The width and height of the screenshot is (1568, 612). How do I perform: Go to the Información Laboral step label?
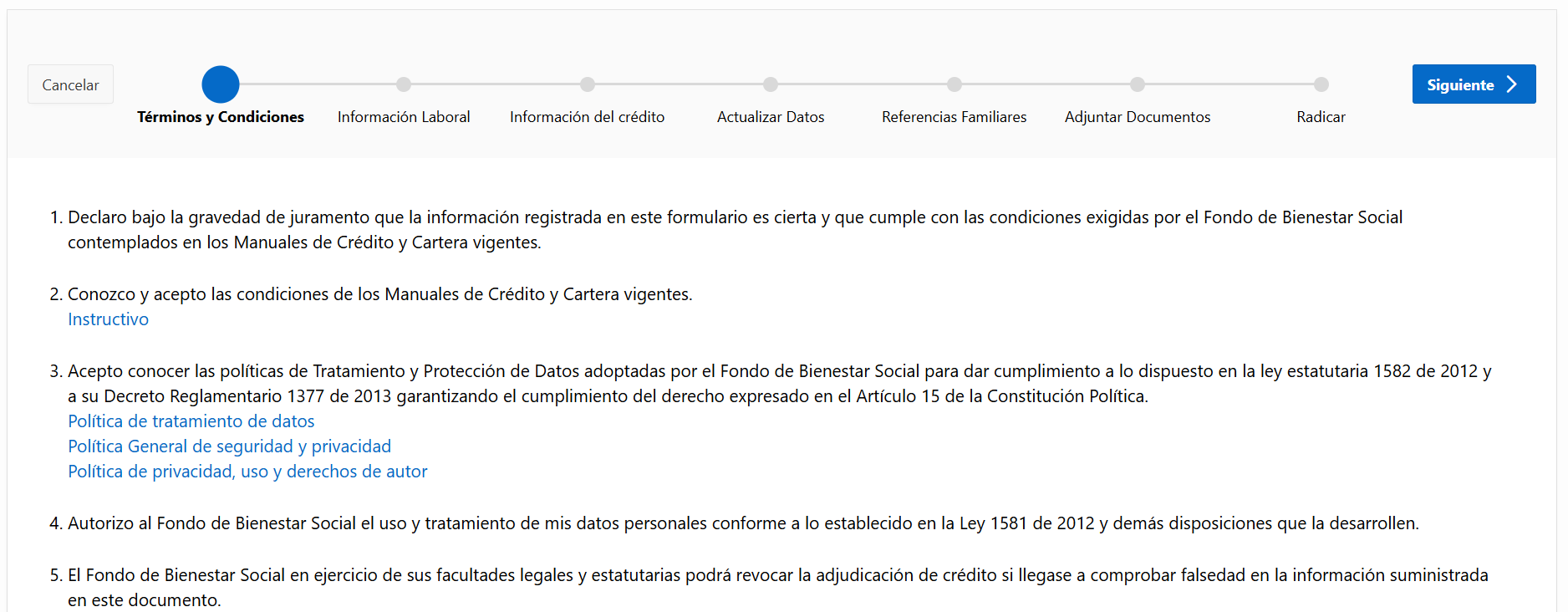tap(404, 117)
